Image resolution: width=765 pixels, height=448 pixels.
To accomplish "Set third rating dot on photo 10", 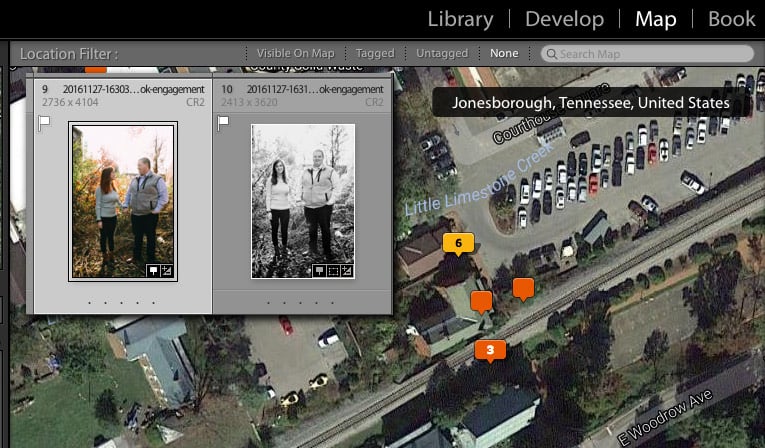I will point(301,303).
